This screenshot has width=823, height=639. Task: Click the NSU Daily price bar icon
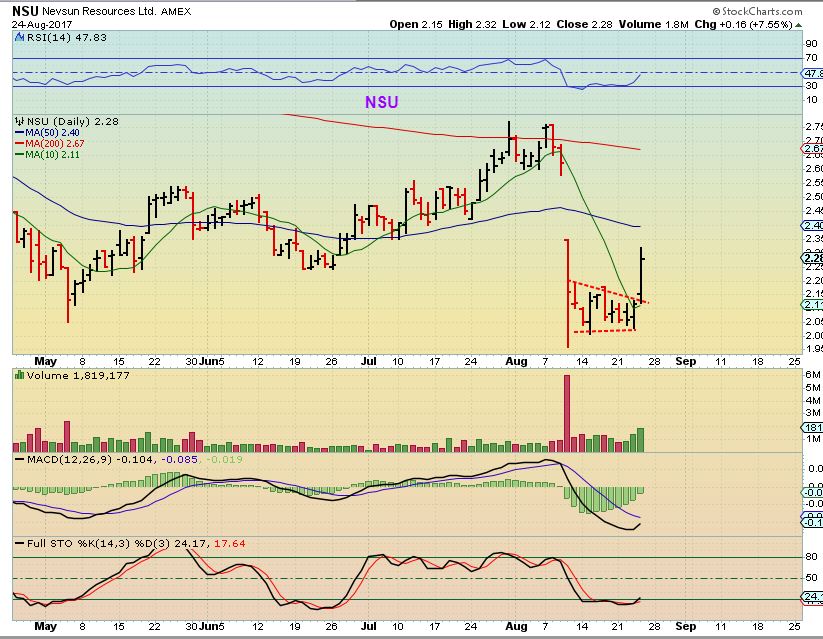(20, 121)
